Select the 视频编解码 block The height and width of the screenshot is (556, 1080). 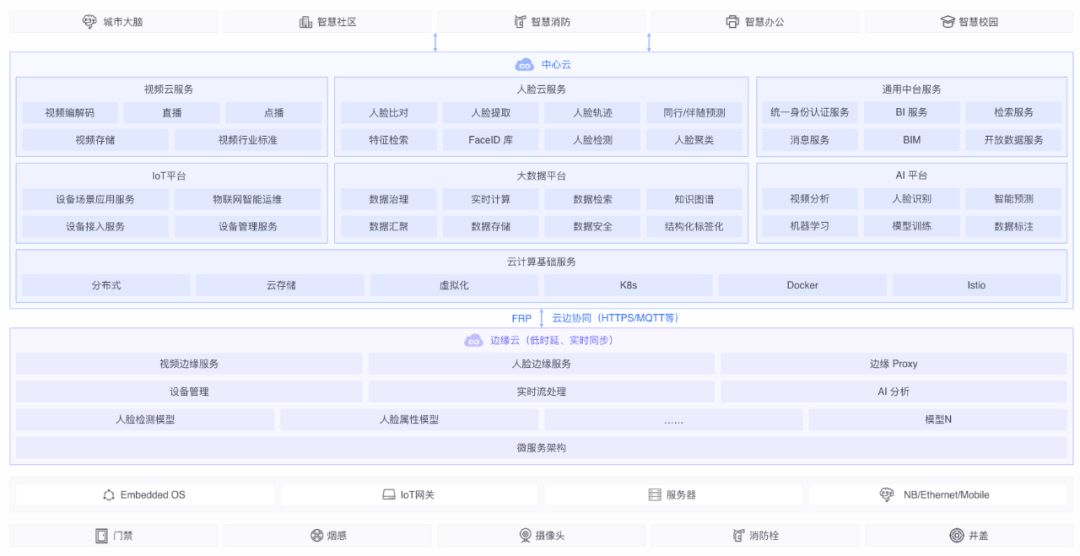pyautogui.click(x=70, y=112)
